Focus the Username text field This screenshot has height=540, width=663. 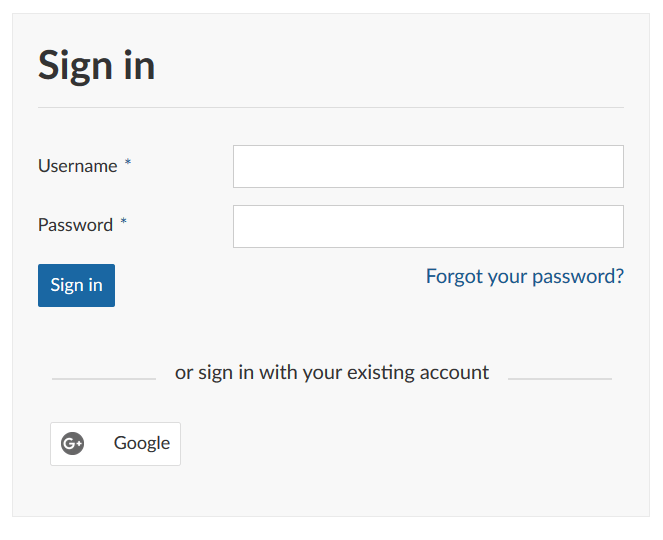pos(428,166)
